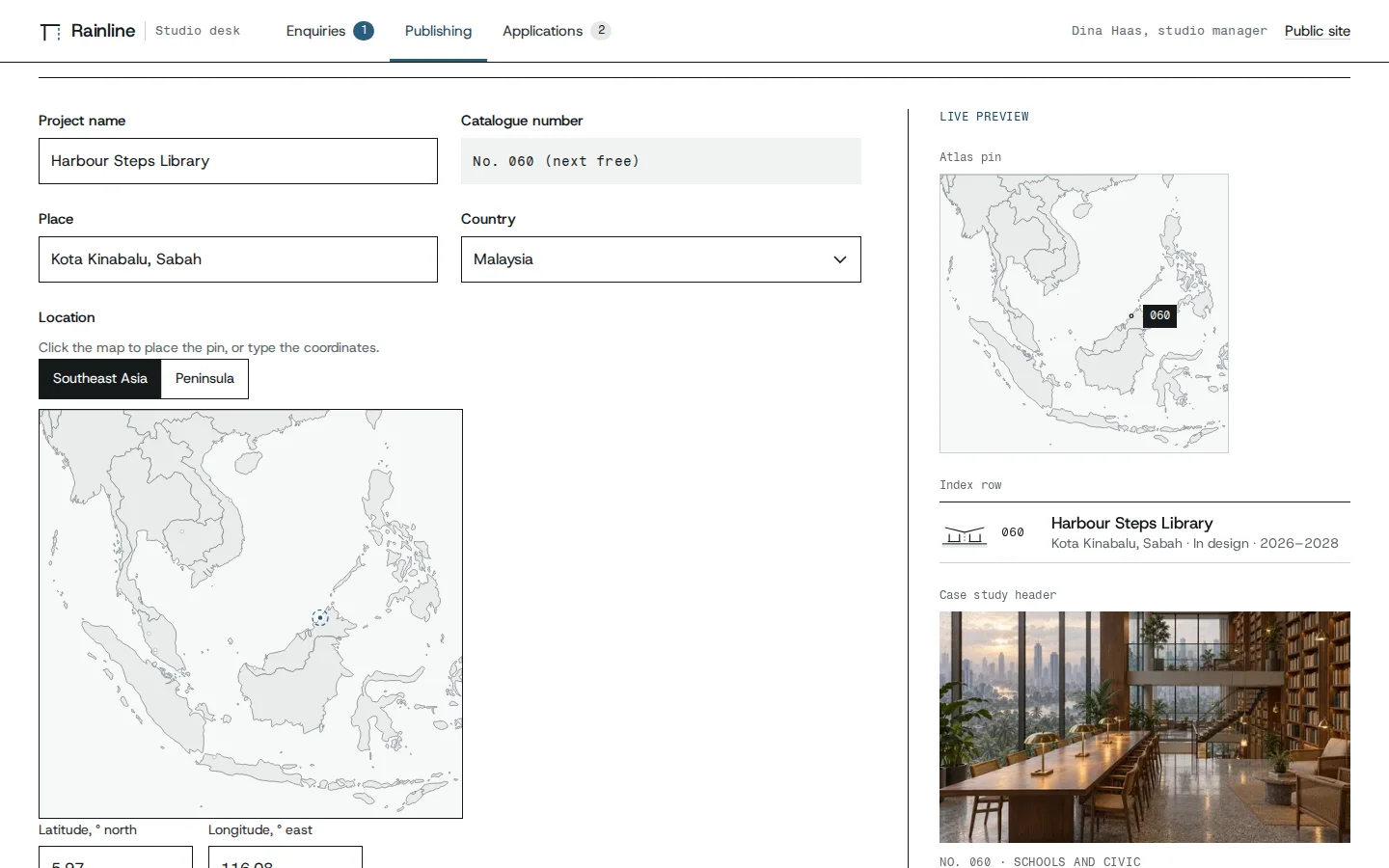This screenshot has width=1389, height=868.
Task: Click the index row details line with '2026–2028'
Action: click(1195, 544)
